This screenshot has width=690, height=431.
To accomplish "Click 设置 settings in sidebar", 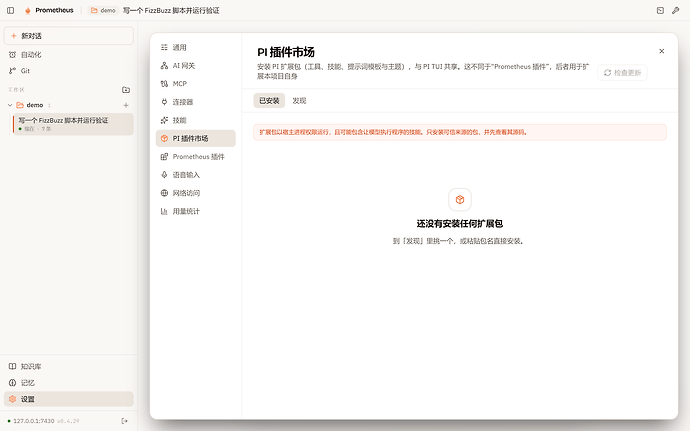I will pyautogui.click(x=69, y=399).
